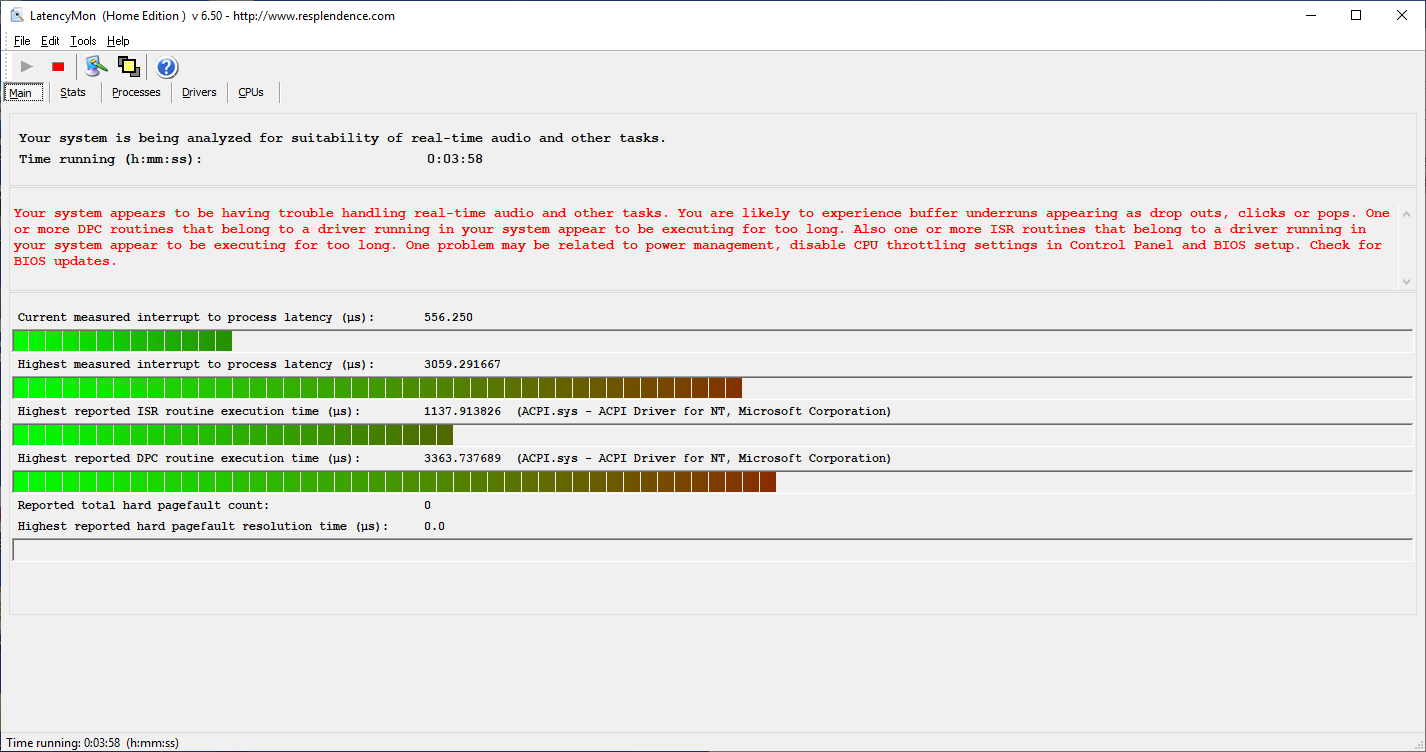Click the 'Your system is being analyzed' heading
The width and height of the screenshot is (1426, 752).
click(x=342, y=138)
